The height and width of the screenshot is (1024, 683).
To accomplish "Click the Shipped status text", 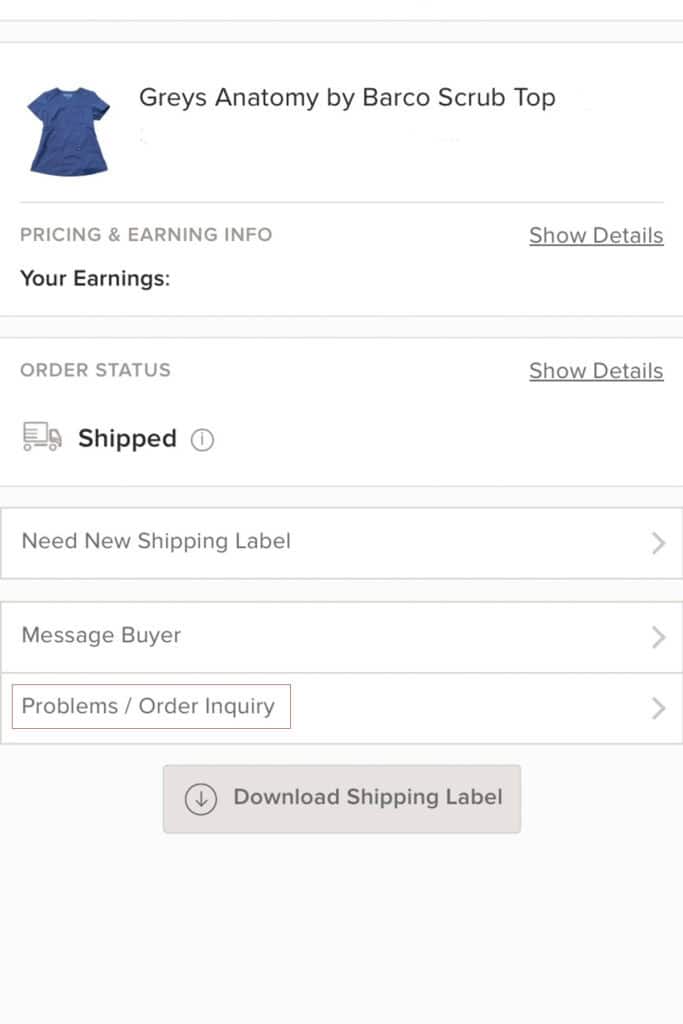I will tap(127, 438).
